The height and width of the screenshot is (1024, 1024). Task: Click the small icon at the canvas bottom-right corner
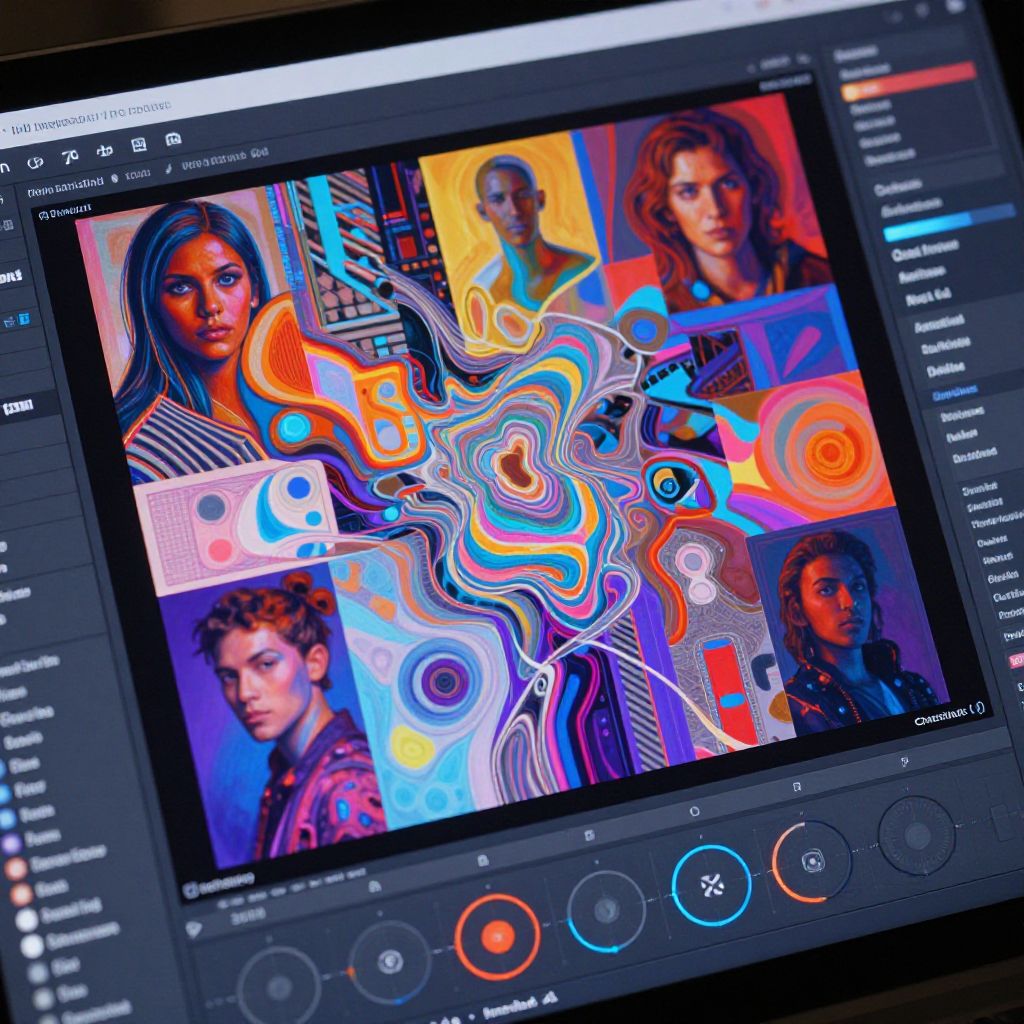(x=977, y=707)
